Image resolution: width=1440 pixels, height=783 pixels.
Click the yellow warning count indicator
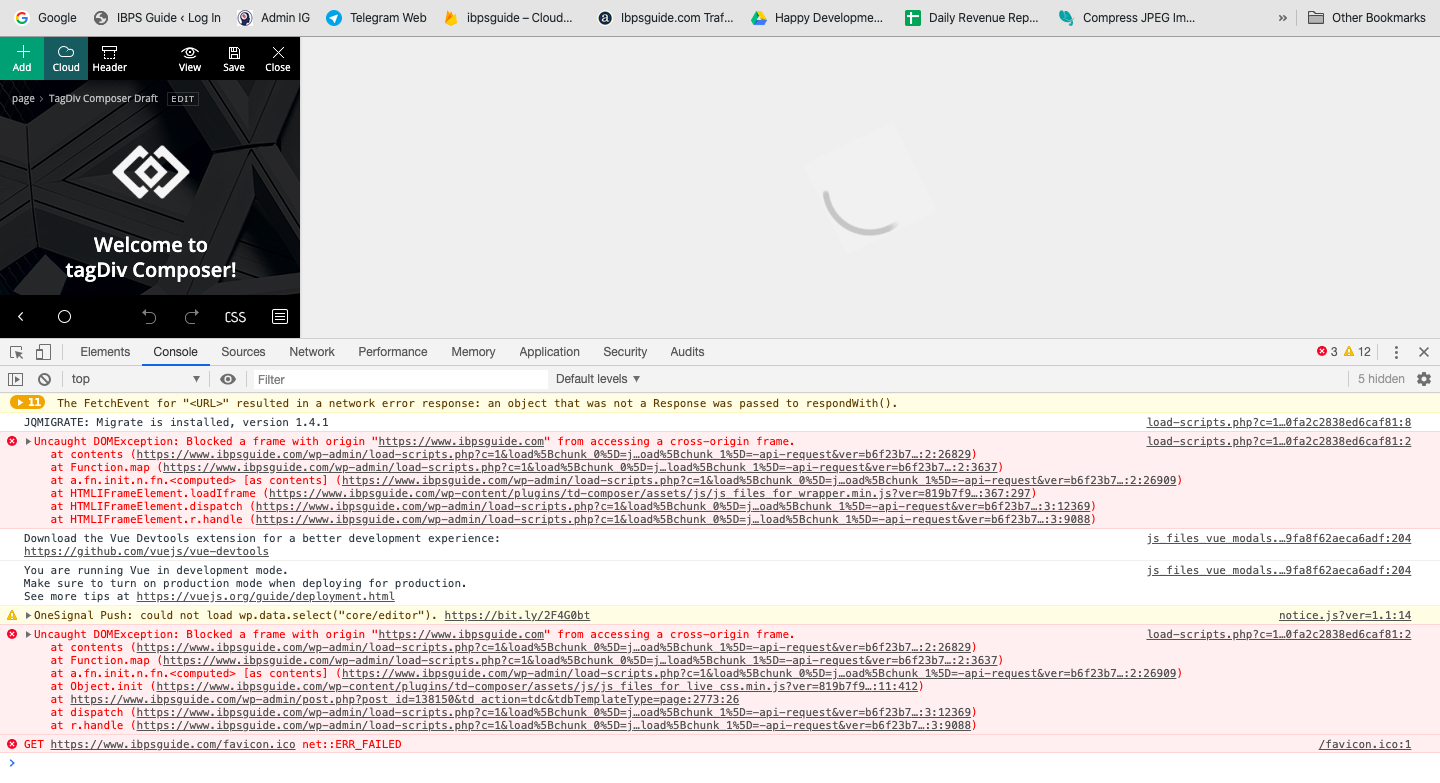pyautogui.click(x=1357, y=352)
